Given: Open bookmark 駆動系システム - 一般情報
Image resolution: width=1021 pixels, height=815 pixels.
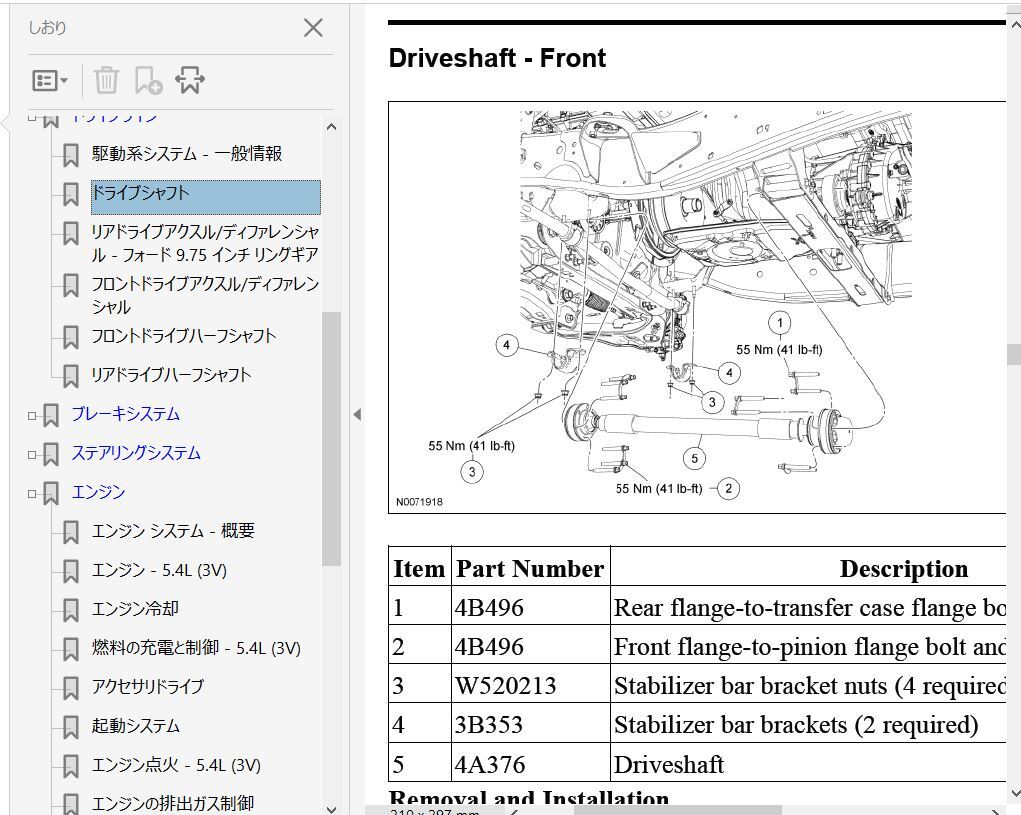Looking at the screenshot, I should (x=186, y=154).
